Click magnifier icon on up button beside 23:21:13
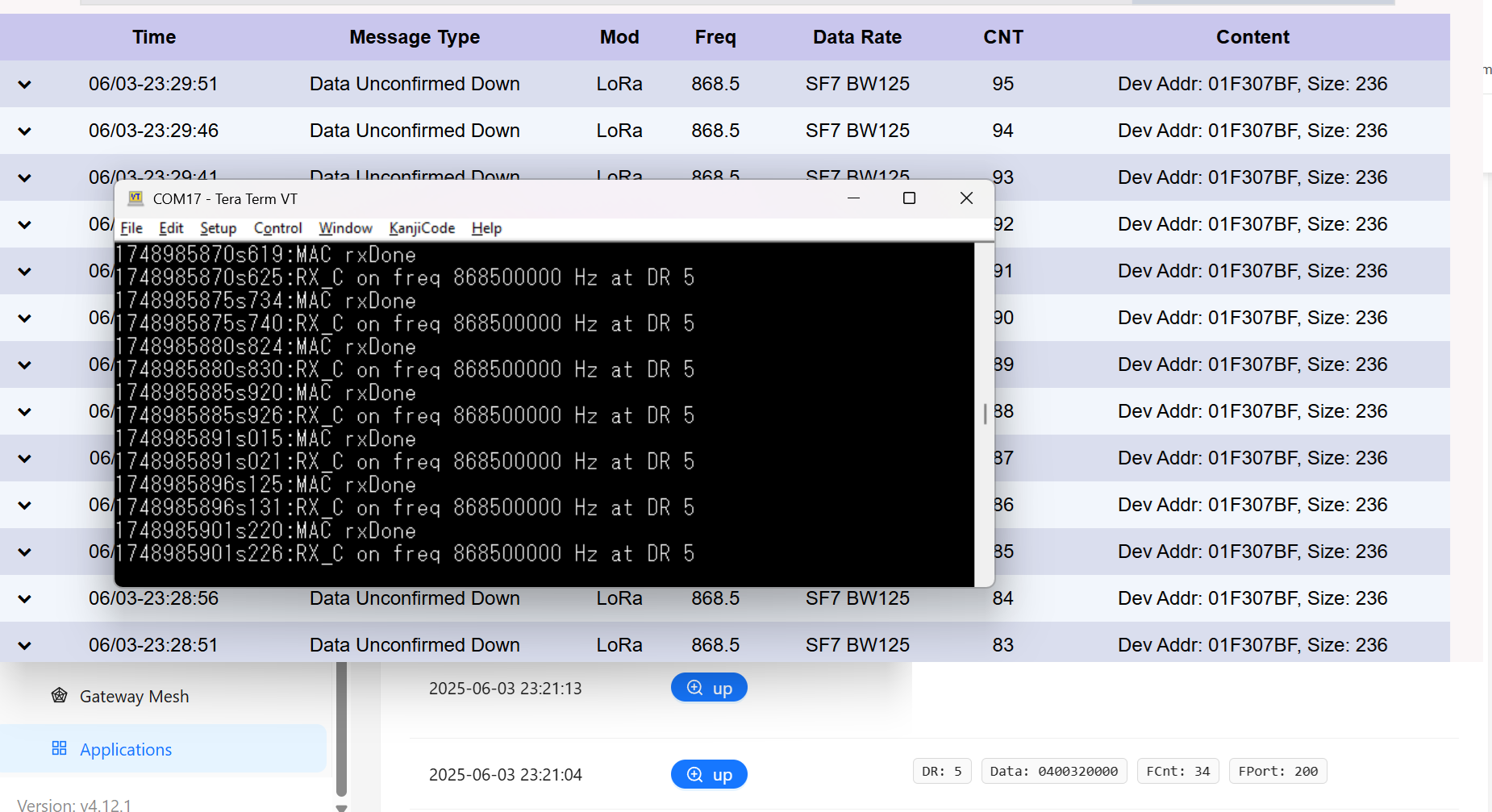This screenshot has height=812, width=1492. (694, 687)
